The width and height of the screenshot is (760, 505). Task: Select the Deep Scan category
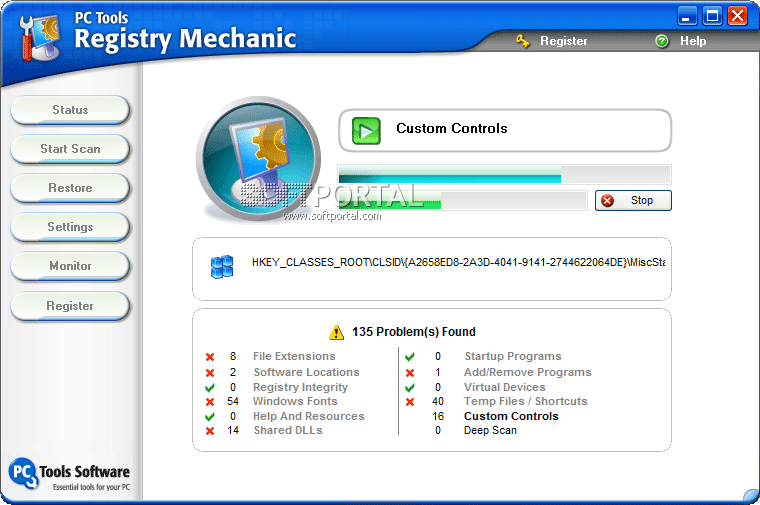tap(490, 430)
